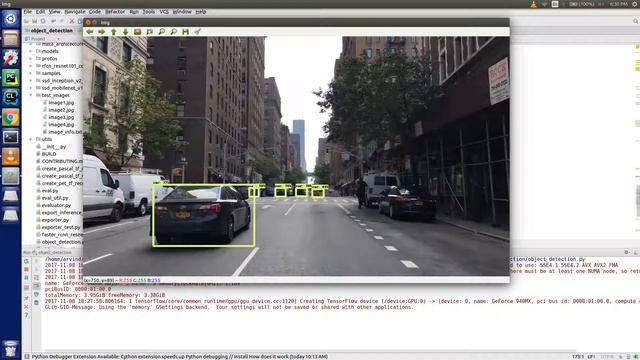Image resolution: width=640 pixels, height=360 pixels.
Task: Open the Window menu
Action: click(182, 12)
